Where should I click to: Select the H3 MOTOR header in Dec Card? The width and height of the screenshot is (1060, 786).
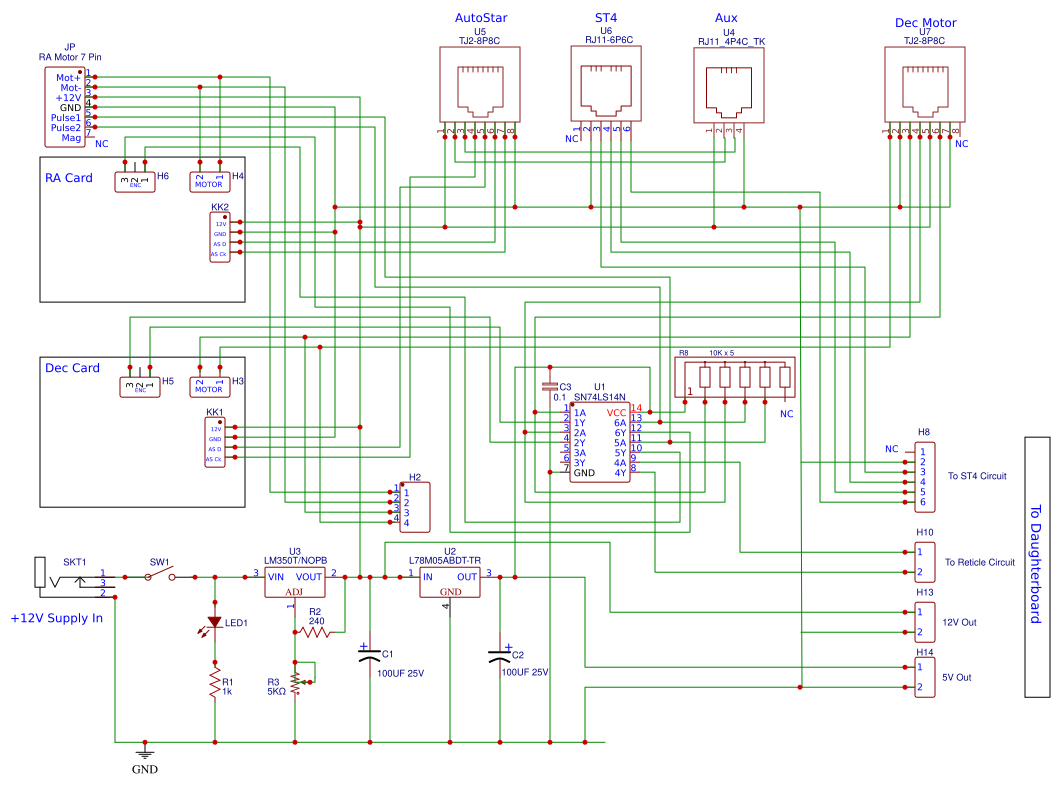(x=210, y=387)
